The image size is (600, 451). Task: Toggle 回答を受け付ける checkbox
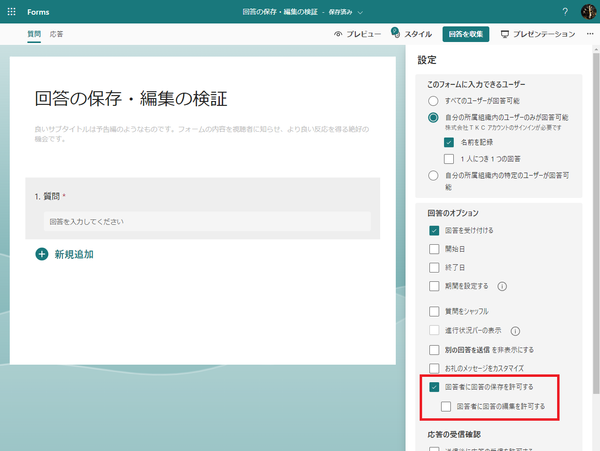[434, 230]
